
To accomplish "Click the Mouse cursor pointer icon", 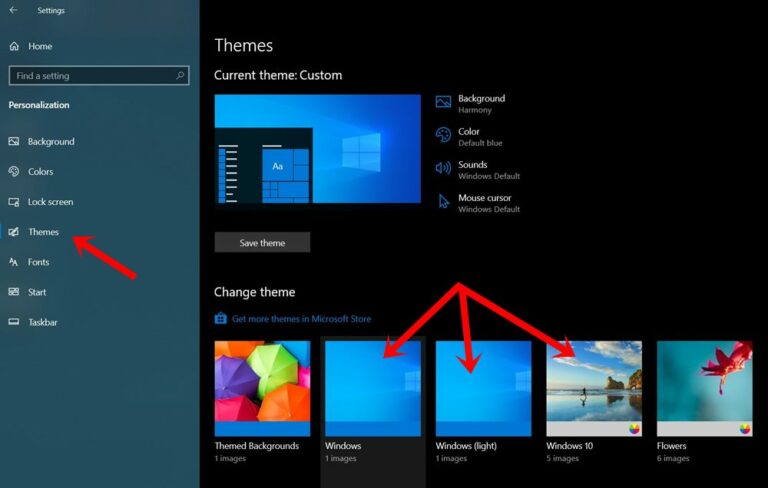I will [x=444, y=201].
